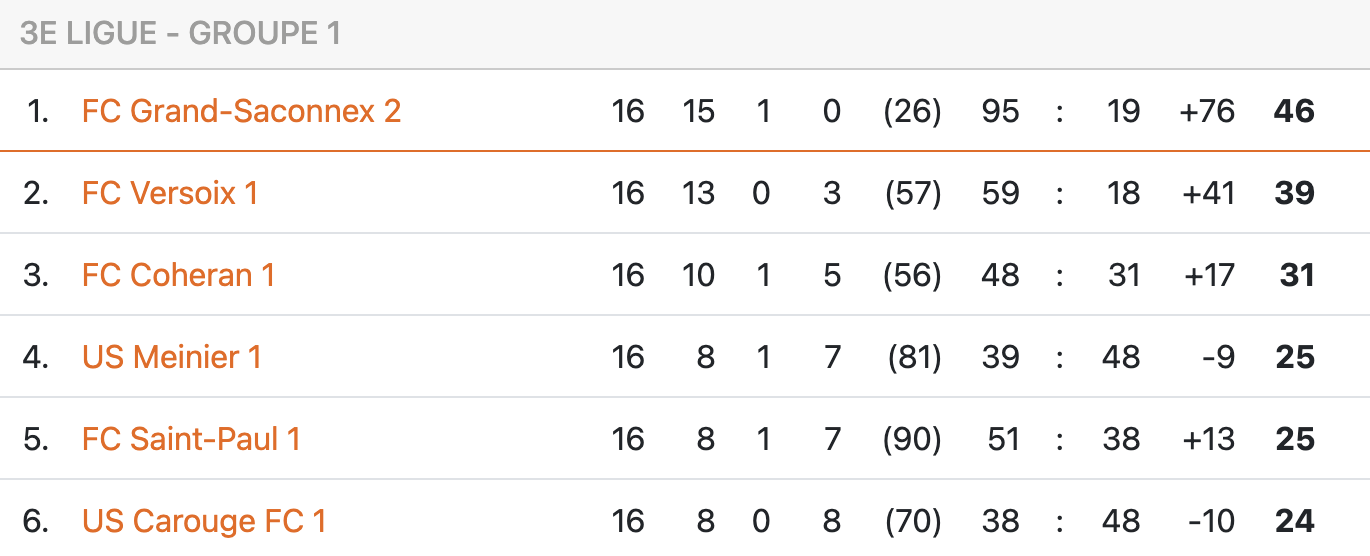1370x556 pixels.
Task: Click the 39 points total for Versoix
Action: 1294,193
